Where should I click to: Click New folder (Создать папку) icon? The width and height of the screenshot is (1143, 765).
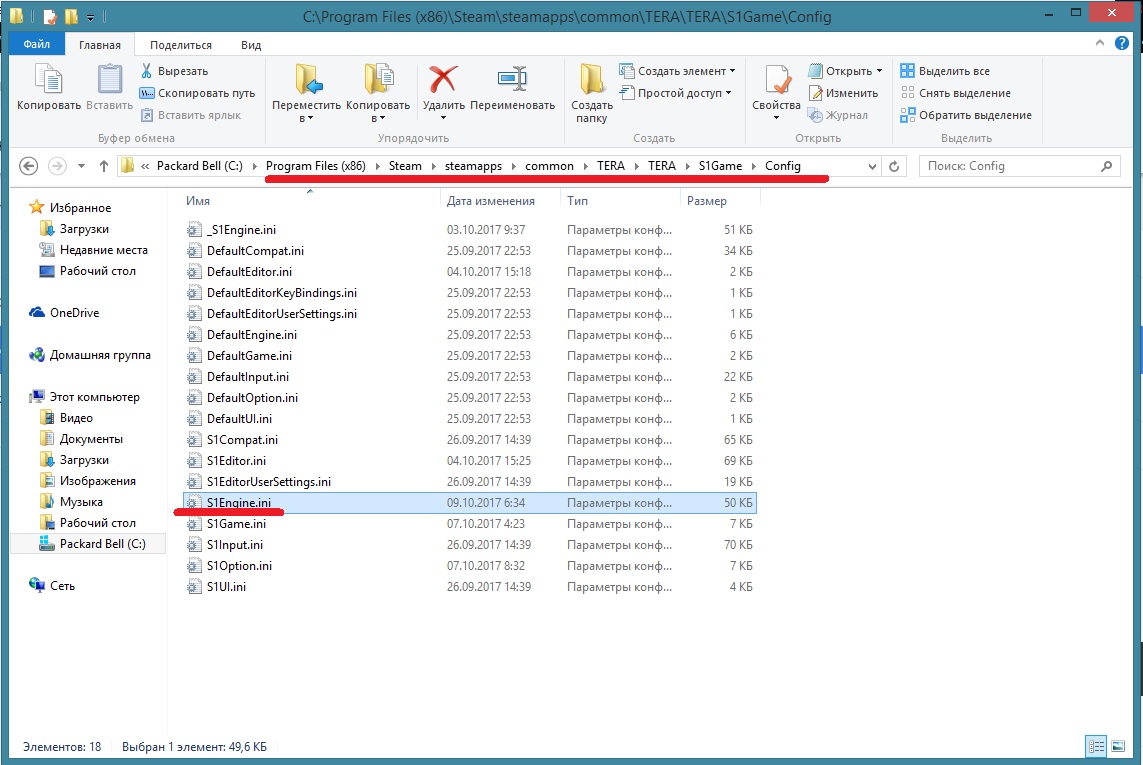tap(591, 79)
